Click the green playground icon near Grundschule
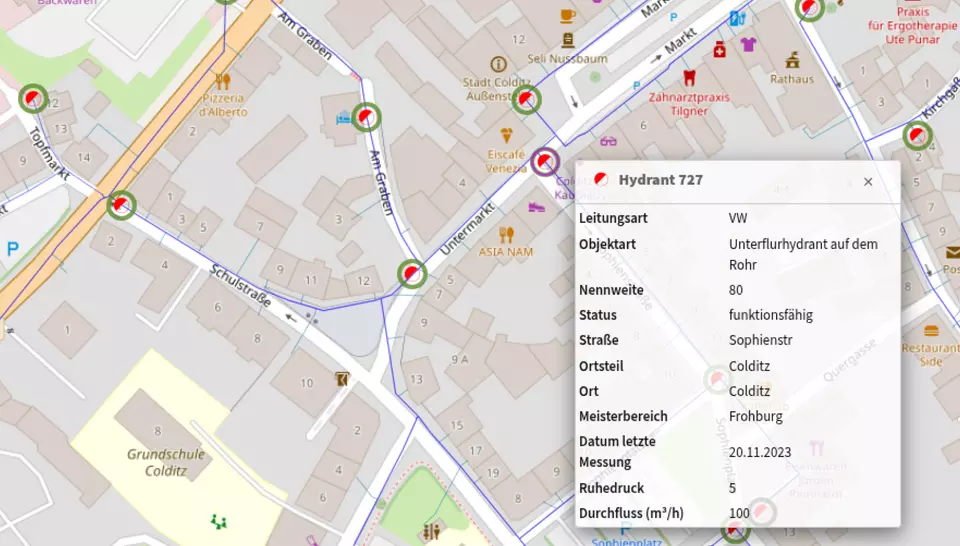 219,522
